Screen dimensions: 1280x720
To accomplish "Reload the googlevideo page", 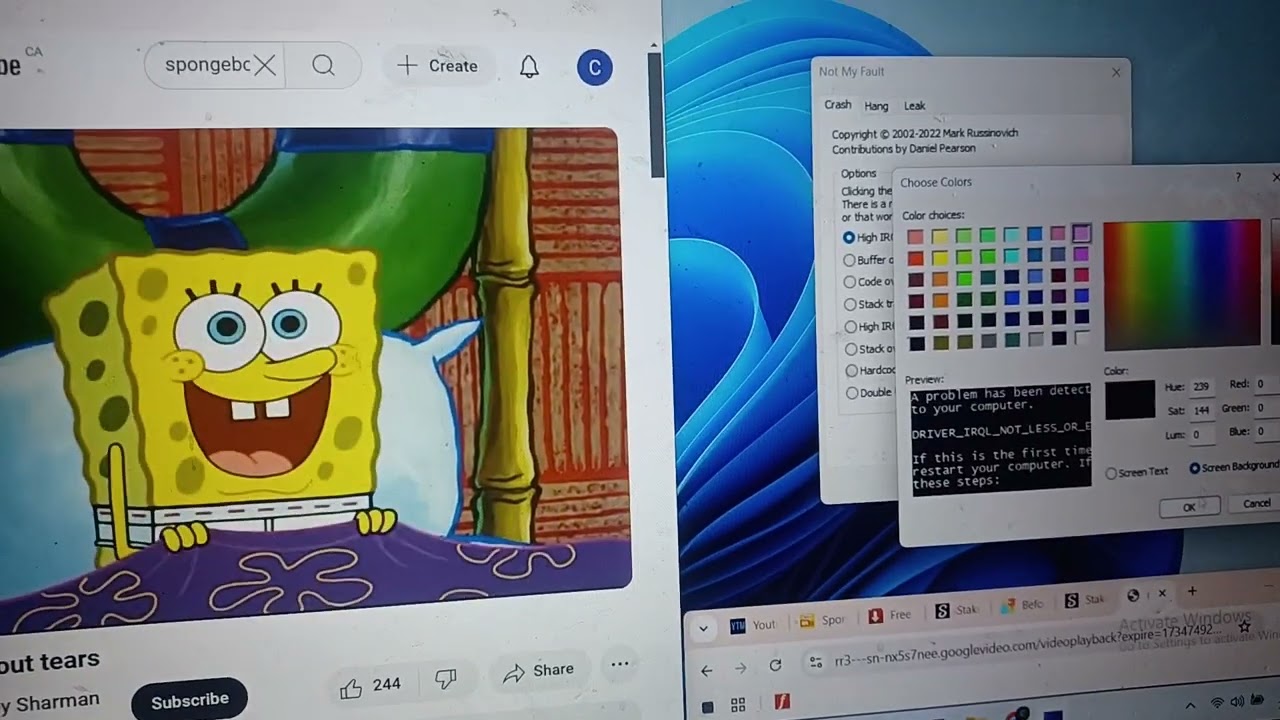I will [775, 666].
